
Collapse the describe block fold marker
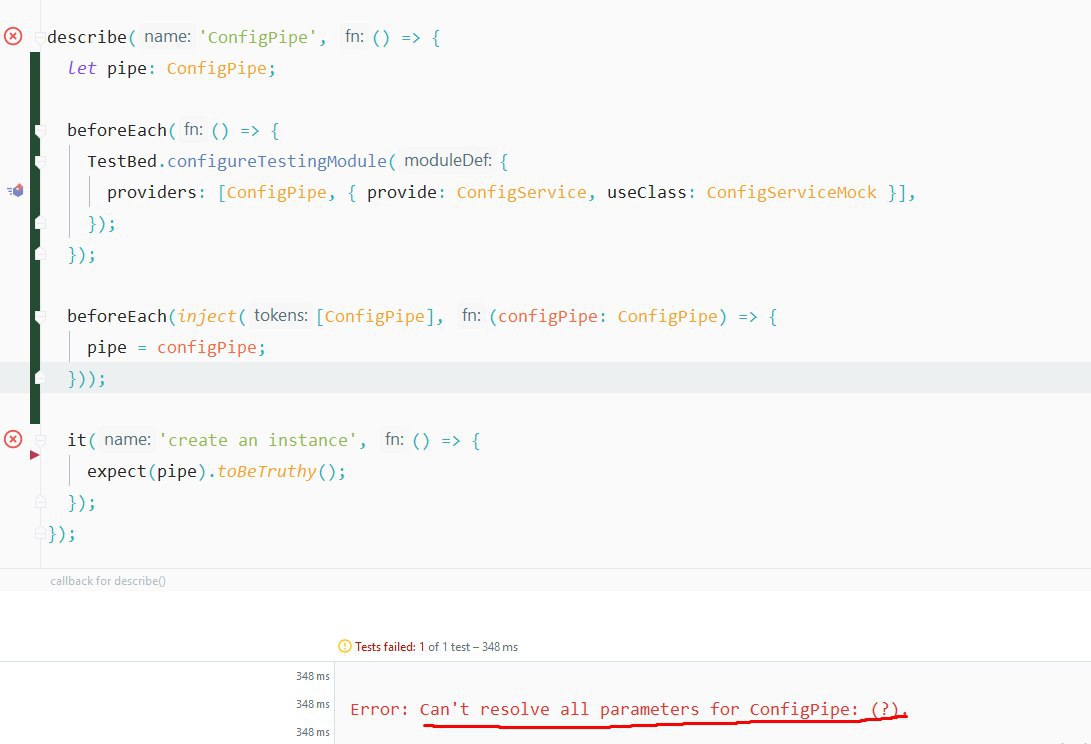point(40,38)
